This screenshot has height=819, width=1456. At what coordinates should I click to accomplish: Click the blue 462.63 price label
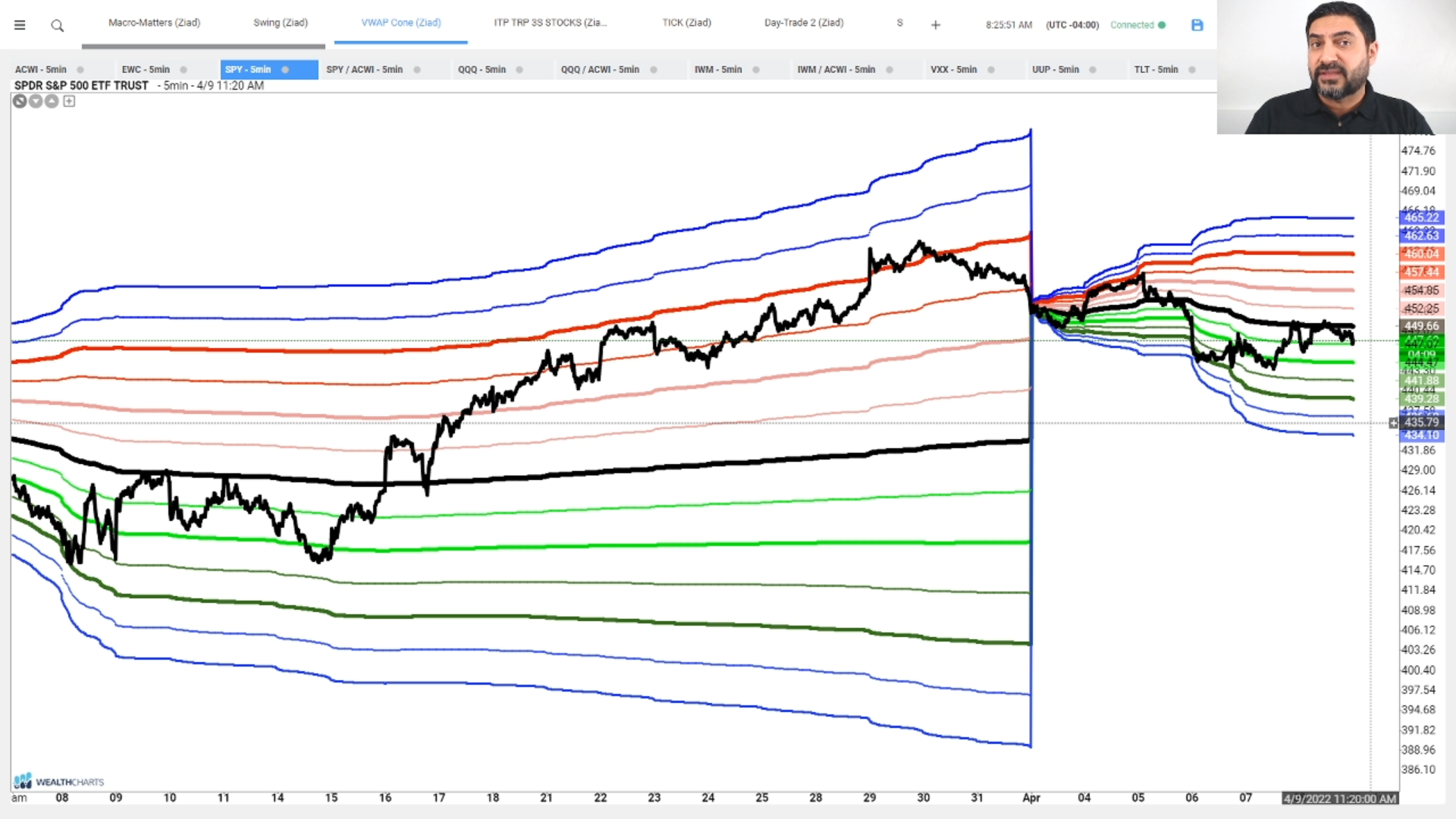[1421, 236]
